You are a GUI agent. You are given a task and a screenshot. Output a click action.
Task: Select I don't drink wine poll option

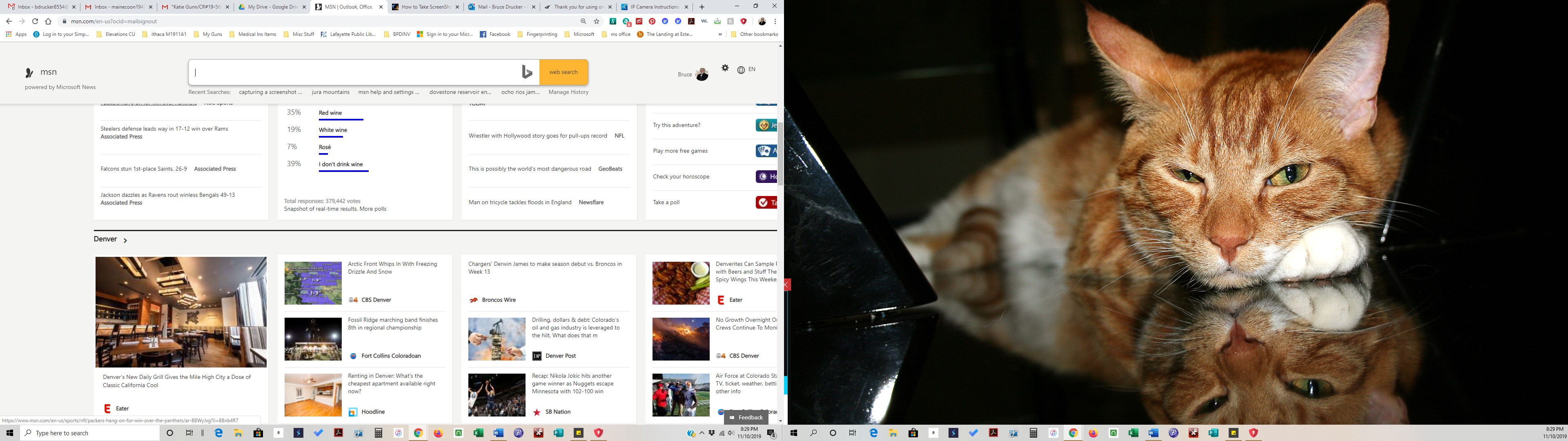coord(341,165)
